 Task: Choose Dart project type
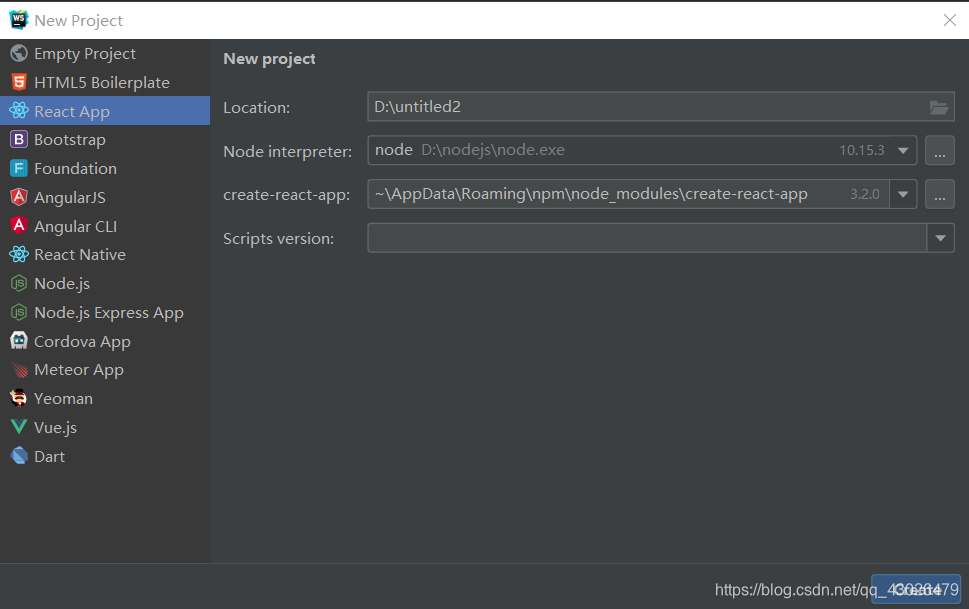click(105, 456)
